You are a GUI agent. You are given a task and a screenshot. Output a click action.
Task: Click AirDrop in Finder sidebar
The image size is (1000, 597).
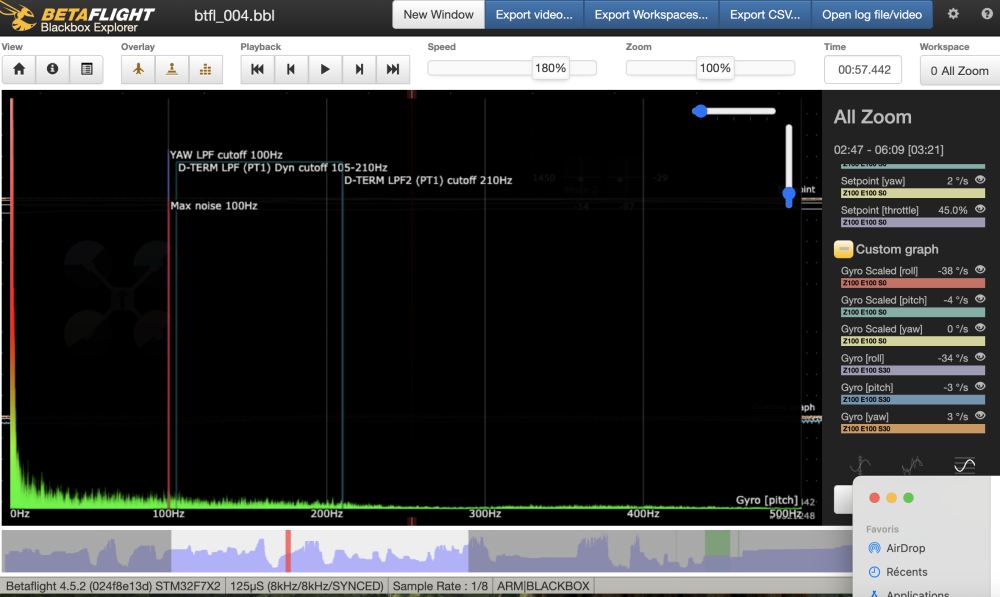click(905, 548)
